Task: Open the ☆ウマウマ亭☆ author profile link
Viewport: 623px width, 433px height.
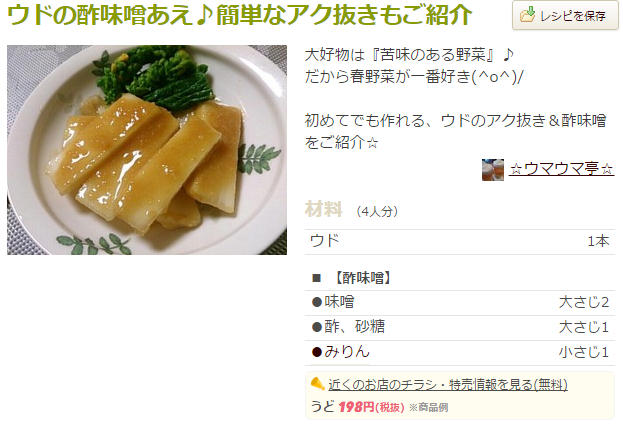Action: tap(561, 170)
